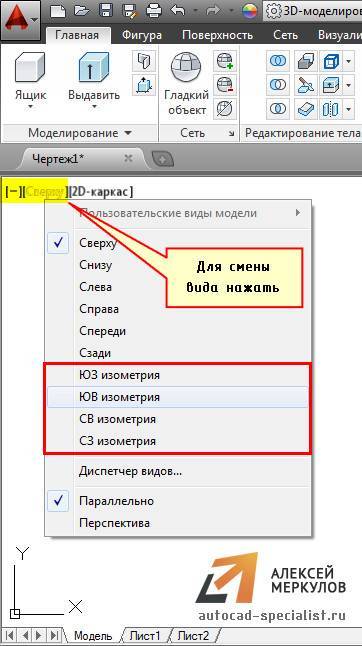Click the Гладкий объект mesh tool
The image size is (362, 646).
click(x=187, y=84)
